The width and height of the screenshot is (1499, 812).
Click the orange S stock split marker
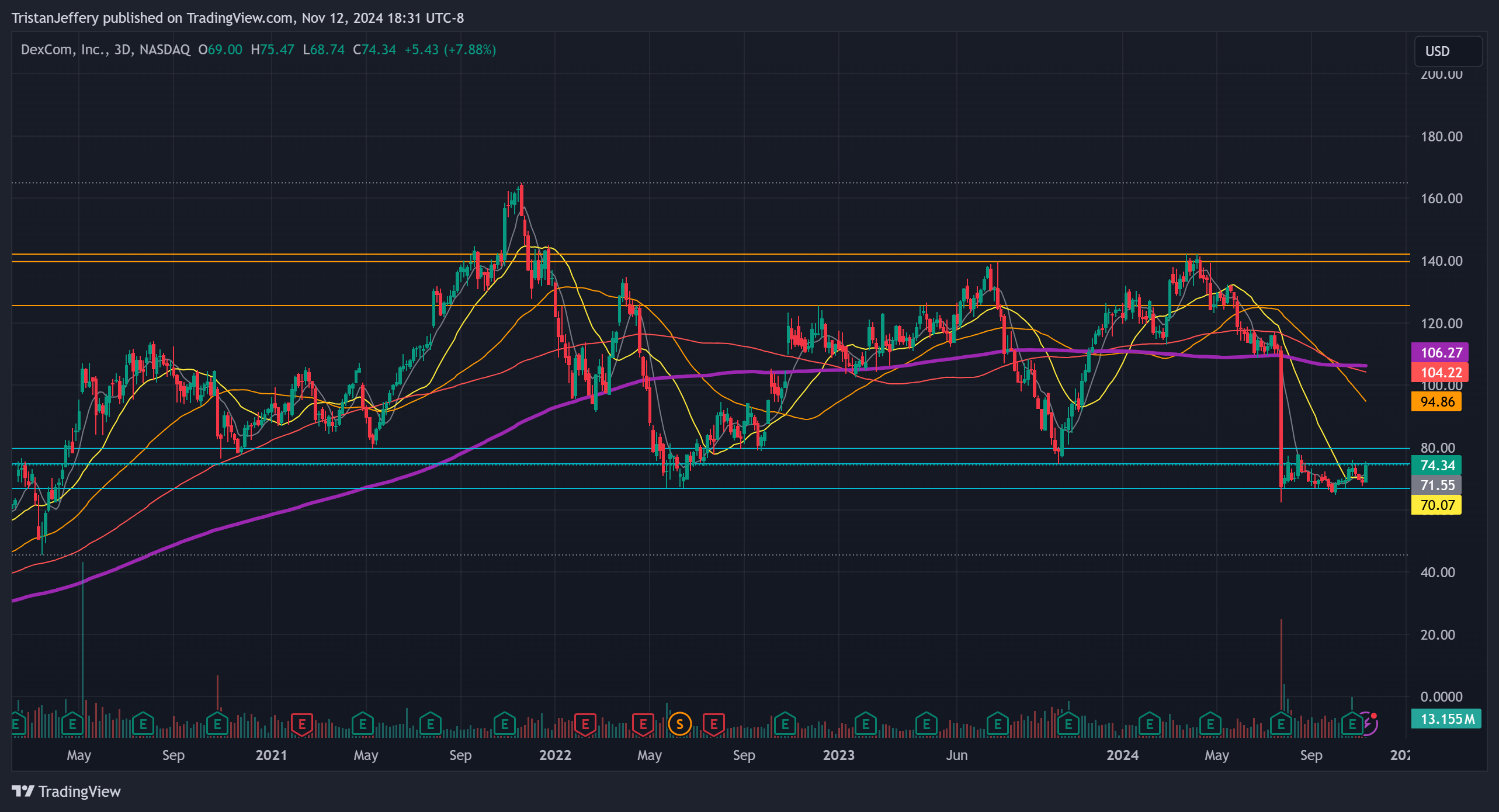point(680,724)
